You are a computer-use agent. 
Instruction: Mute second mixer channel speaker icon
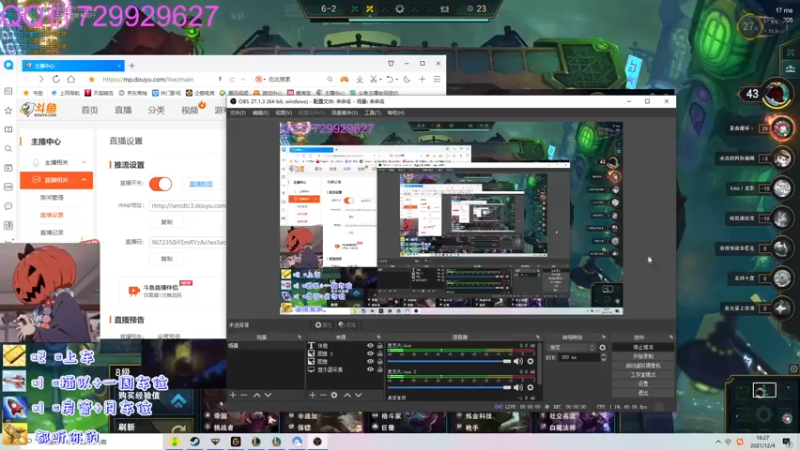pyautogui.click(x=518, y=387)
